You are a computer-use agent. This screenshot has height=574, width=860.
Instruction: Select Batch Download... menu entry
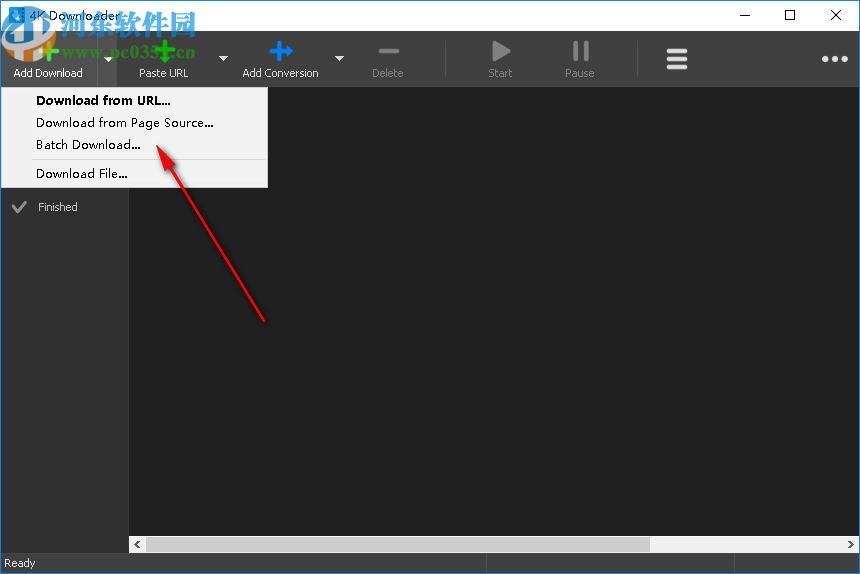point(134,145)
